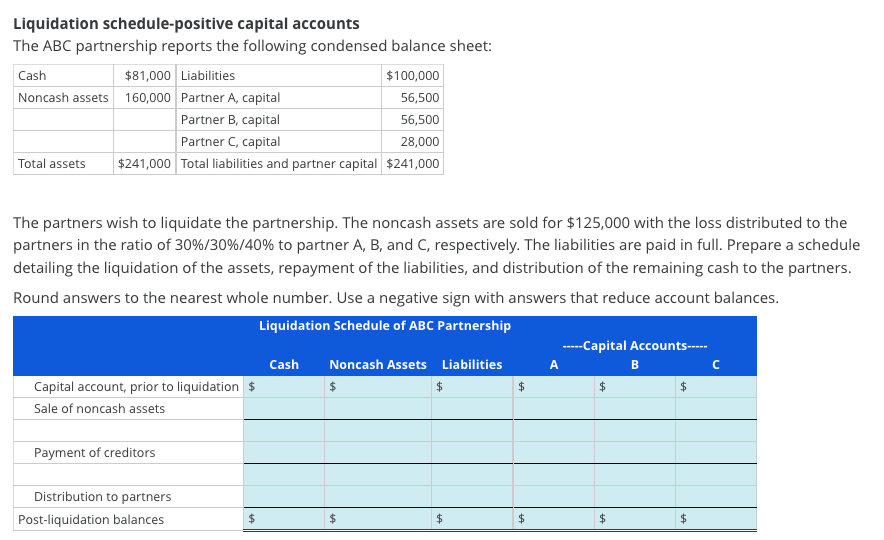
Task: Click partner A capital cell, prior to liquidation row
Action: (554, 387)
